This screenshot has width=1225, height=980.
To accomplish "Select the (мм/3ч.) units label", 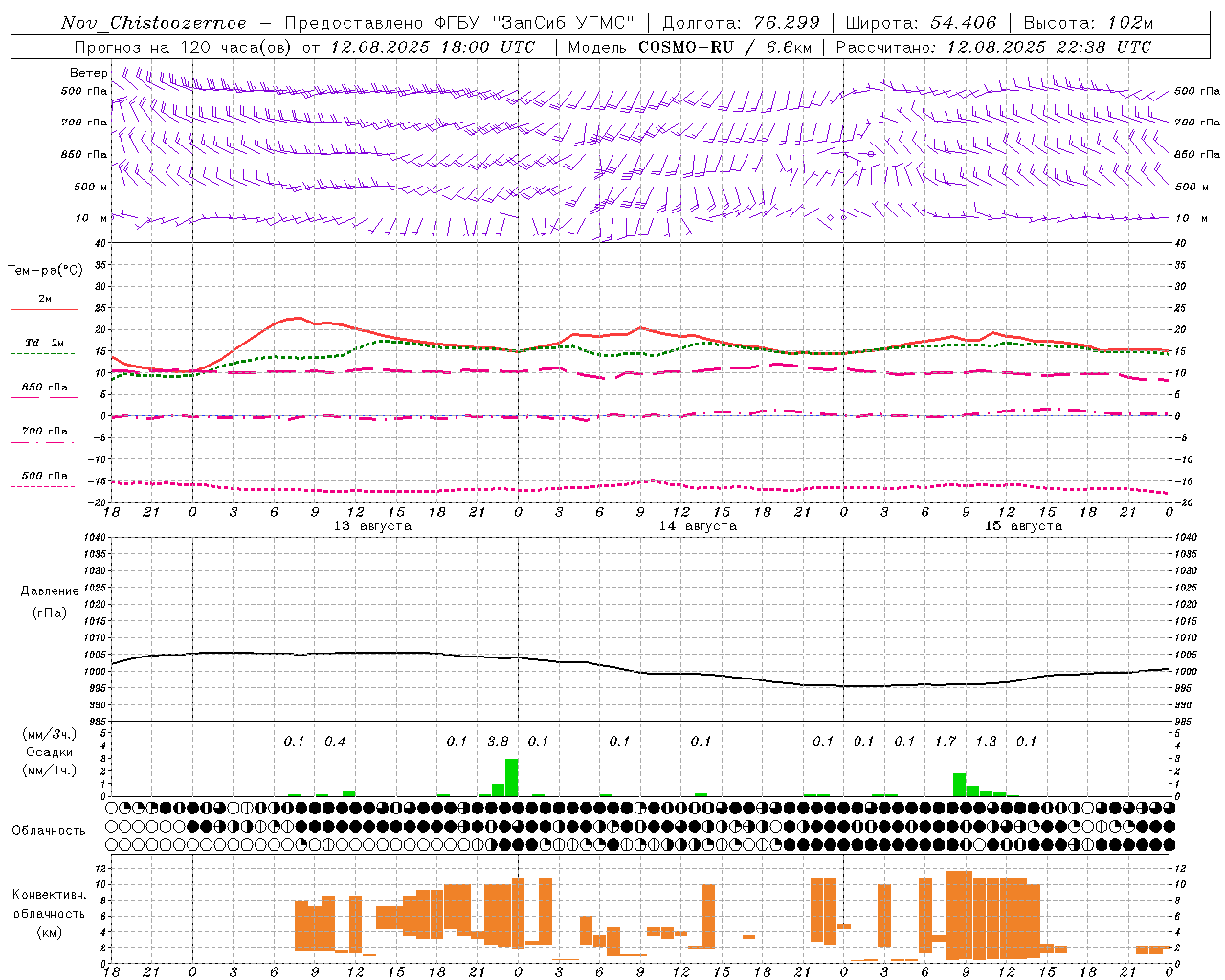I will 50,735.
